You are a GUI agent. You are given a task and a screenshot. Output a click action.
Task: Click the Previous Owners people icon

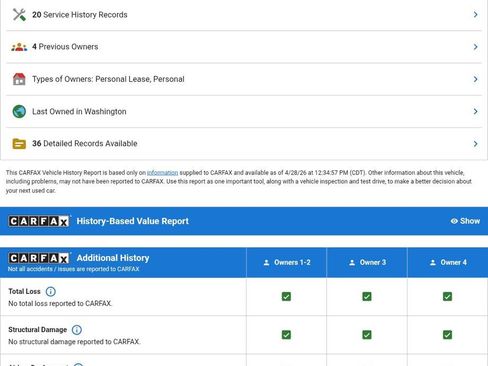(19, 47)
